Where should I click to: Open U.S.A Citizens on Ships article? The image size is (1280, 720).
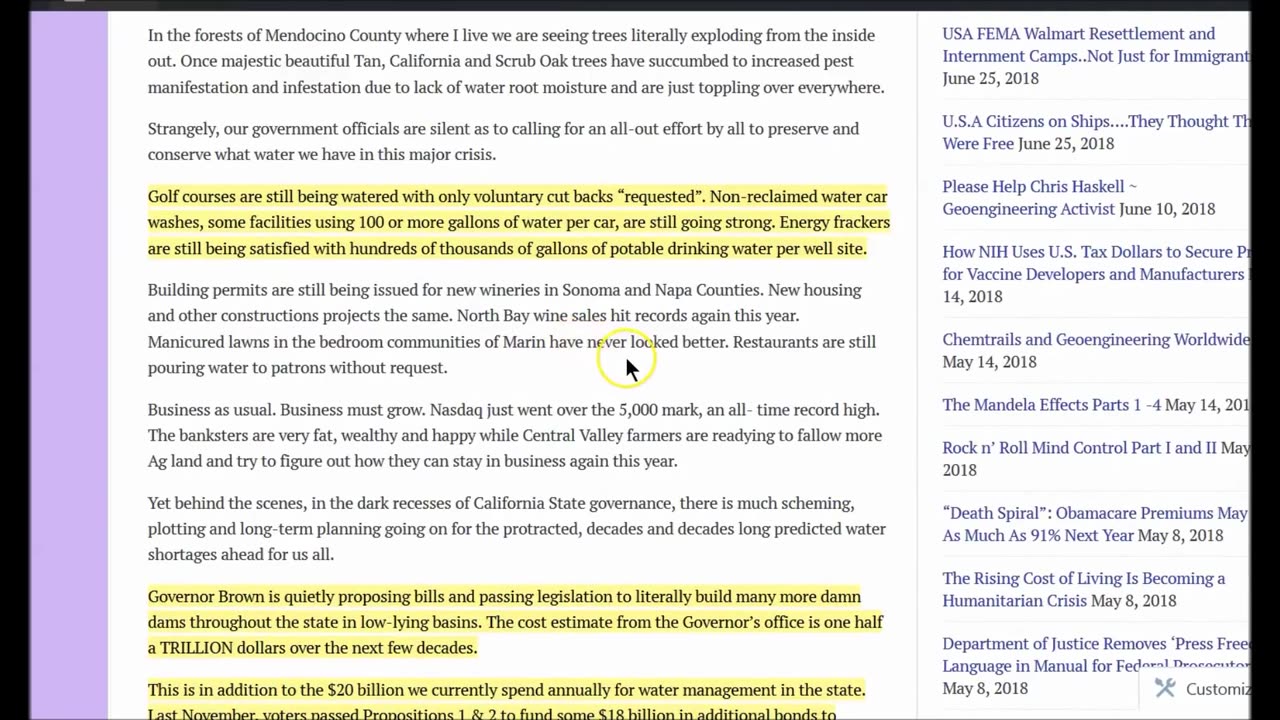(1096, 132)
